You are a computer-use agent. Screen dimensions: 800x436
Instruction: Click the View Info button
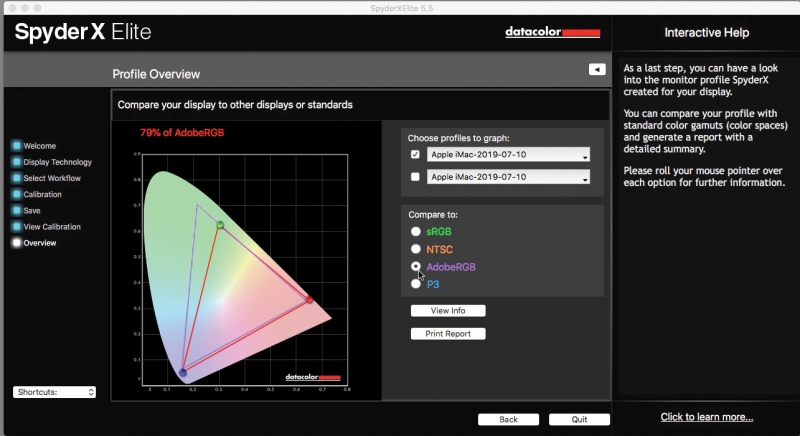[x=448, y=311]
